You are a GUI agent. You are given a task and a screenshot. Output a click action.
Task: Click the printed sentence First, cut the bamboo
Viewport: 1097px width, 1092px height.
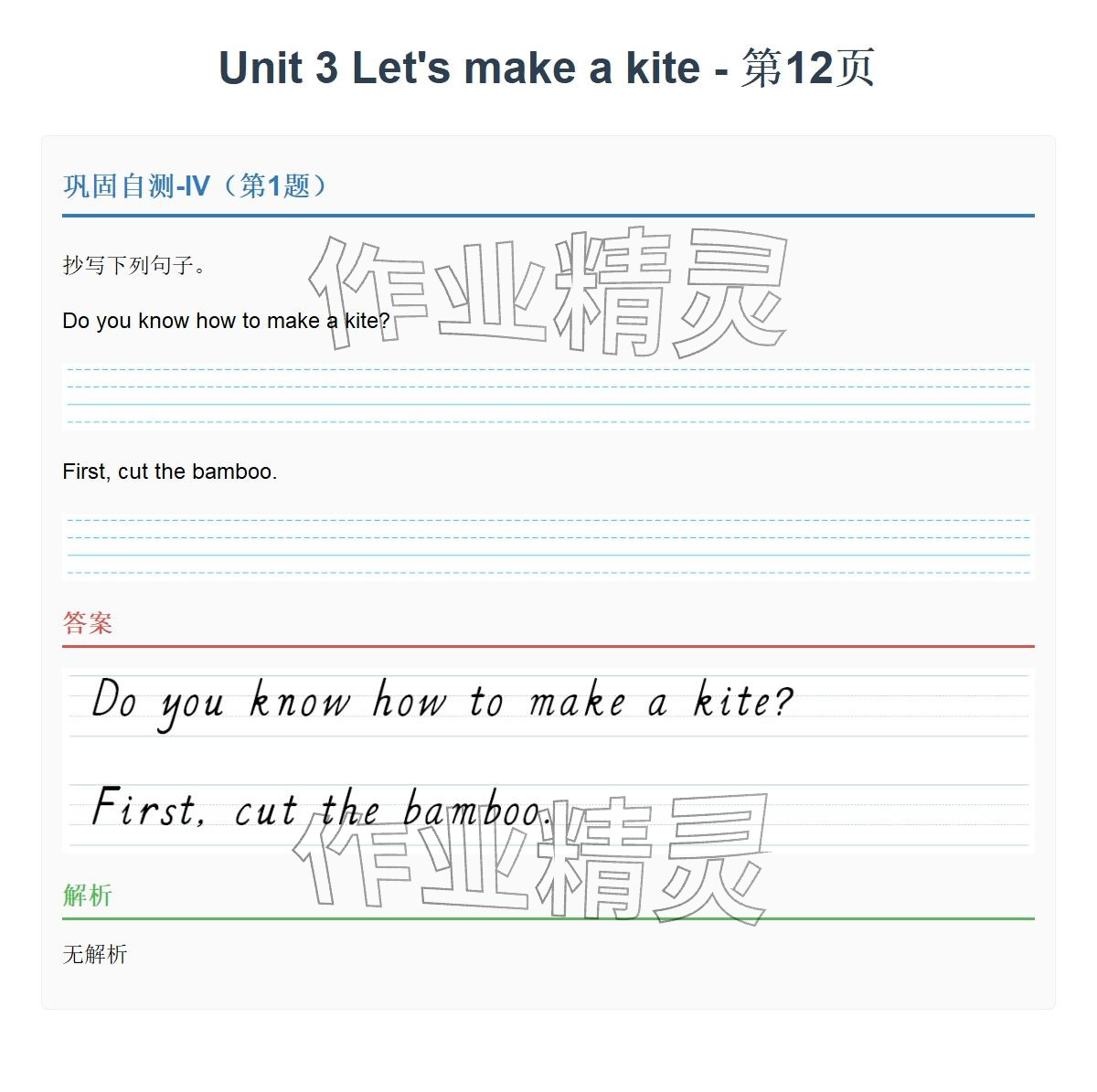click(x=169, y=472)
